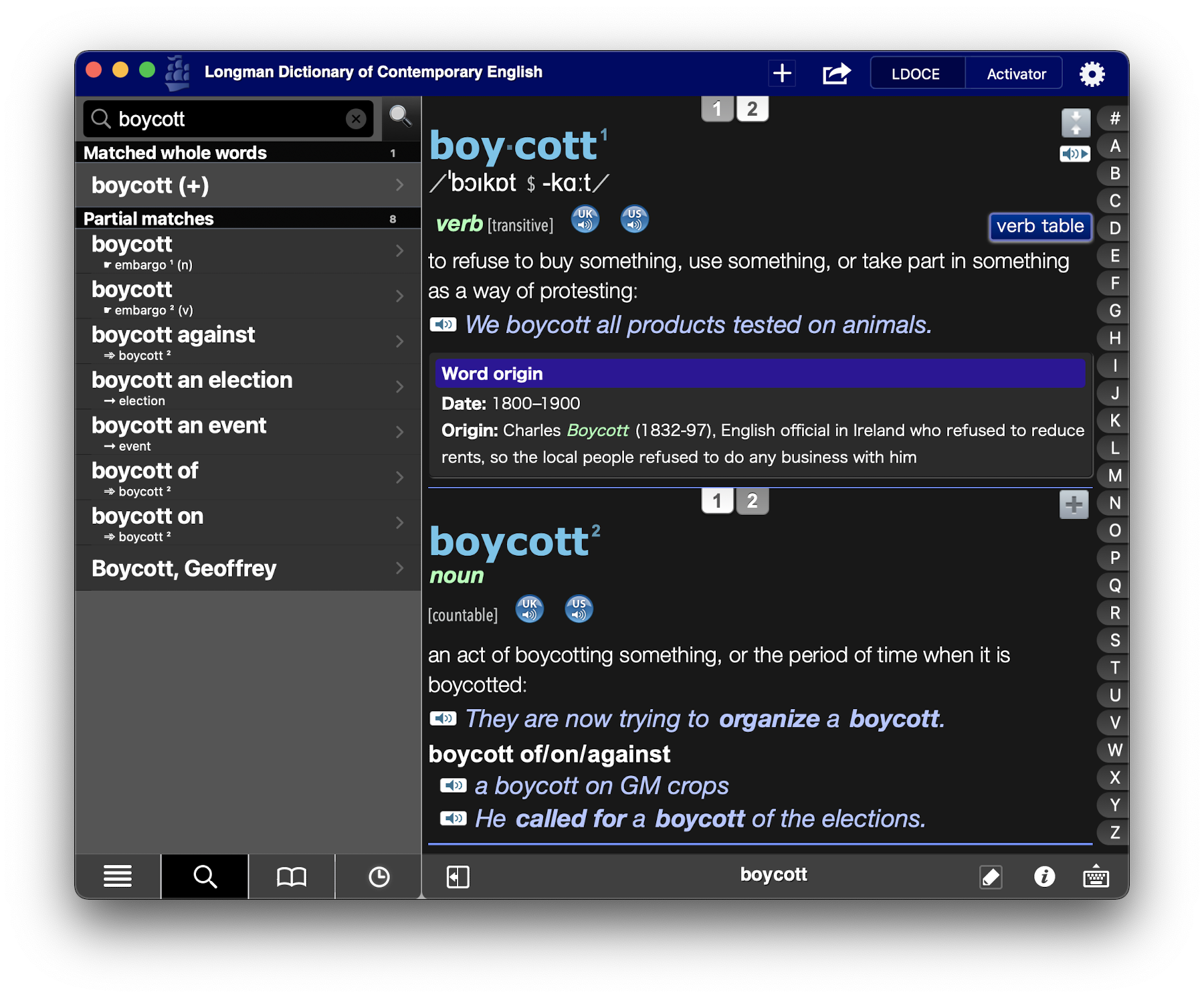Viewport: 1204px width, 998px height.
Task: Clear the boycott search field
Action: (x=356, y=119)
